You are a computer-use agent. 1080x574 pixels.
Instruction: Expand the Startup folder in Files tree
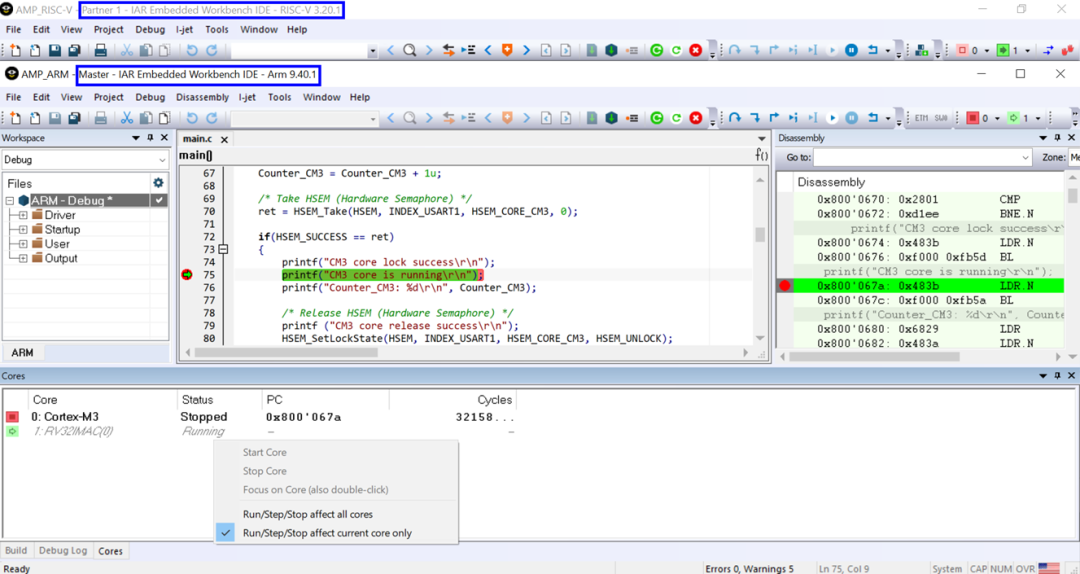(x=23, y=229)
